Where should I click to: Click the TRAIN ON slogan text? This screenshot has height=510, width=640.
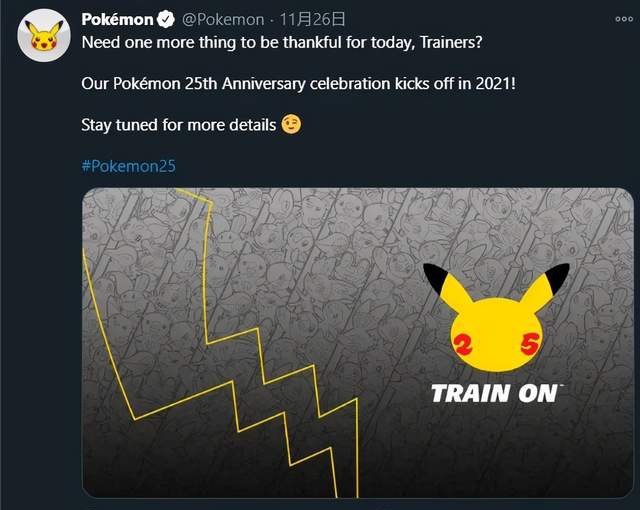[493, 393]
